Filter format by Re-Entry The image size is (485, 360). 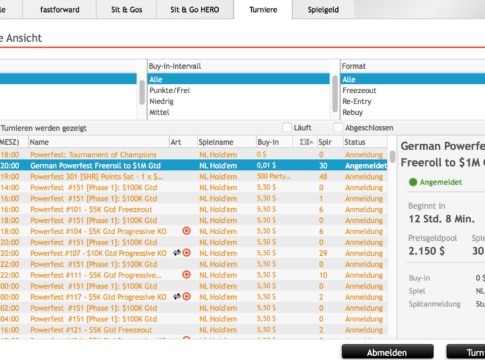(x=413, y=101)
